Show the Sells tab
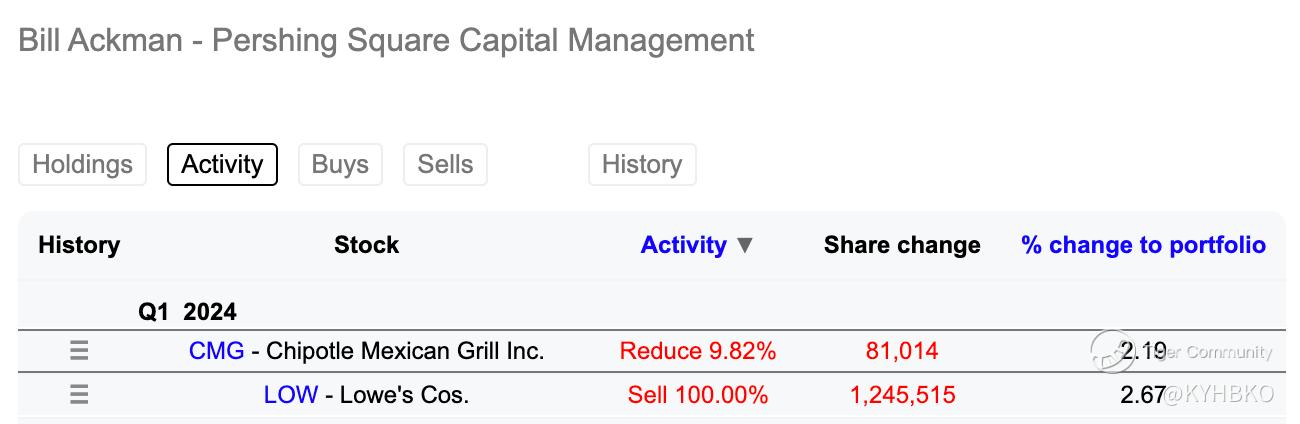 445,165
